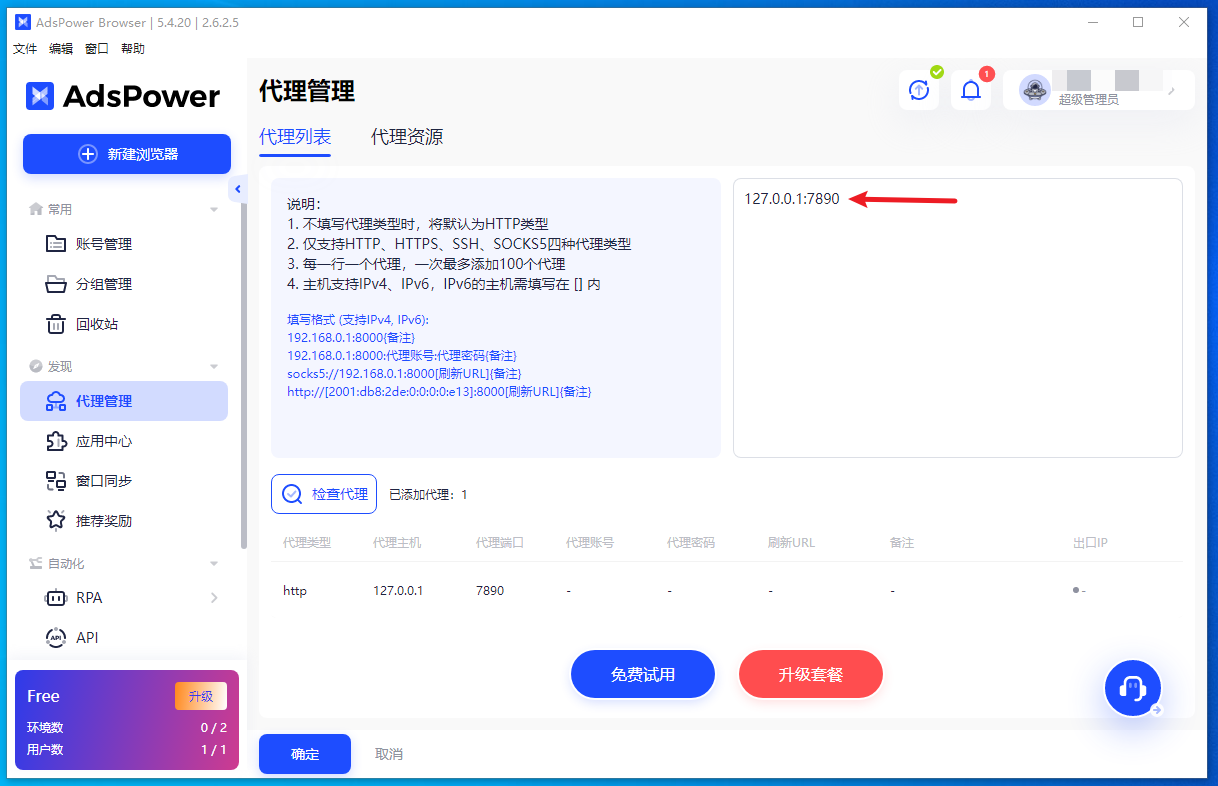1218x786 pixels.
Task: Collapse the 发现 sidebar section
Action: click(213, 367)
